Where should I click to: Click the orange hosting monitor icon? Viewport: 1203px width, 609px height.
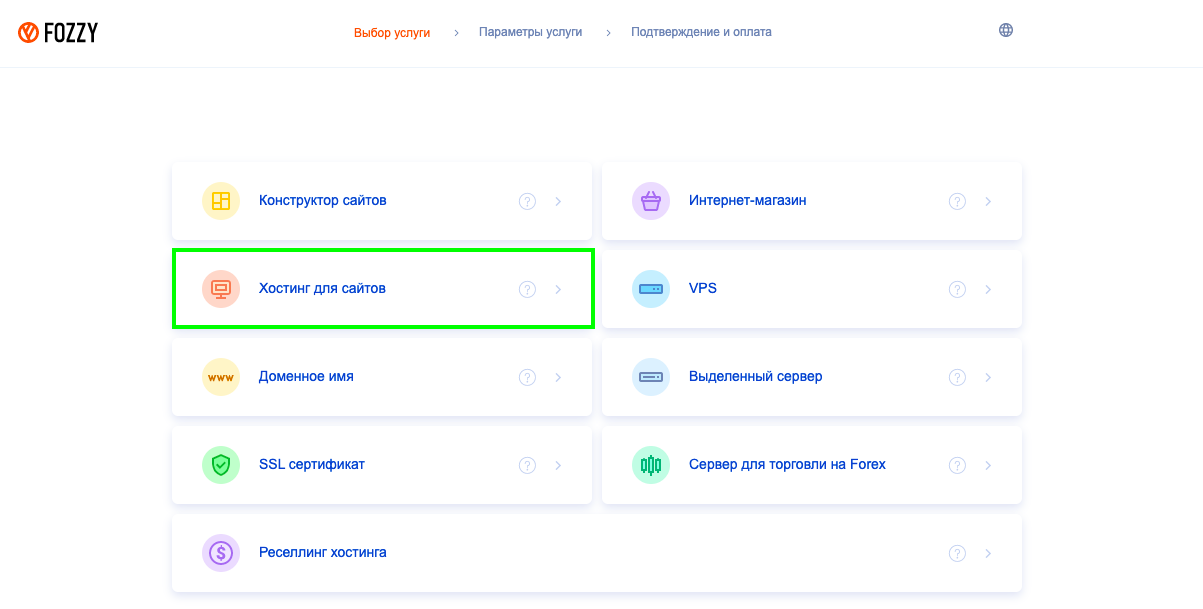[221, 289]
